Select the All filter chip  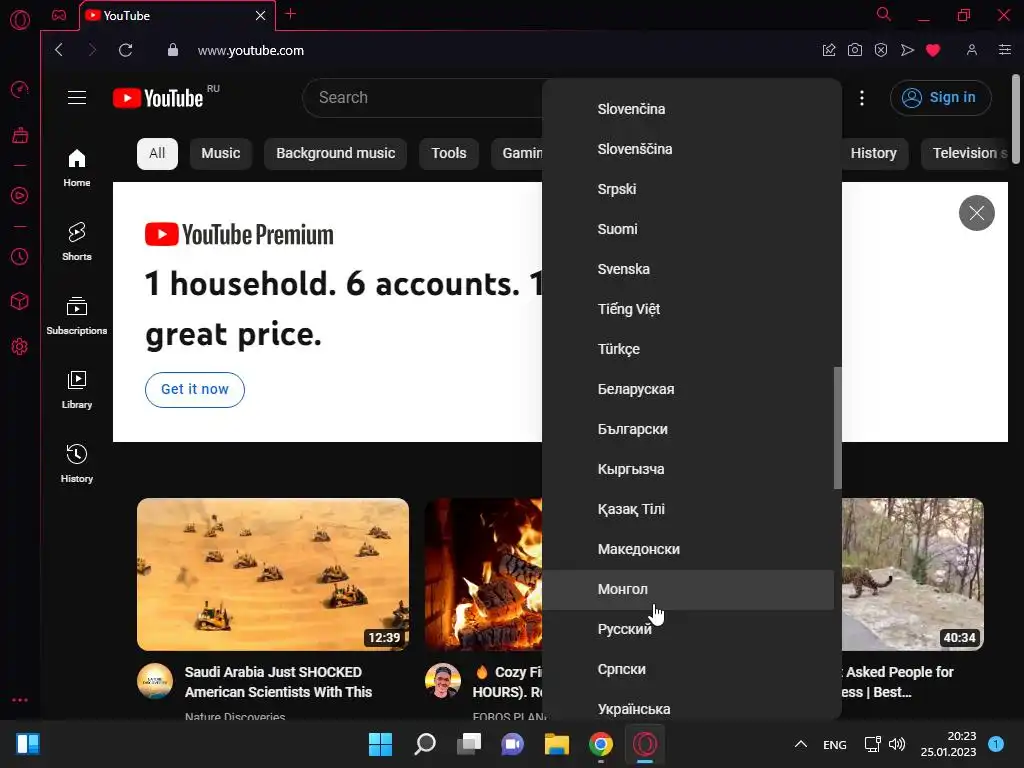(157, 153)
